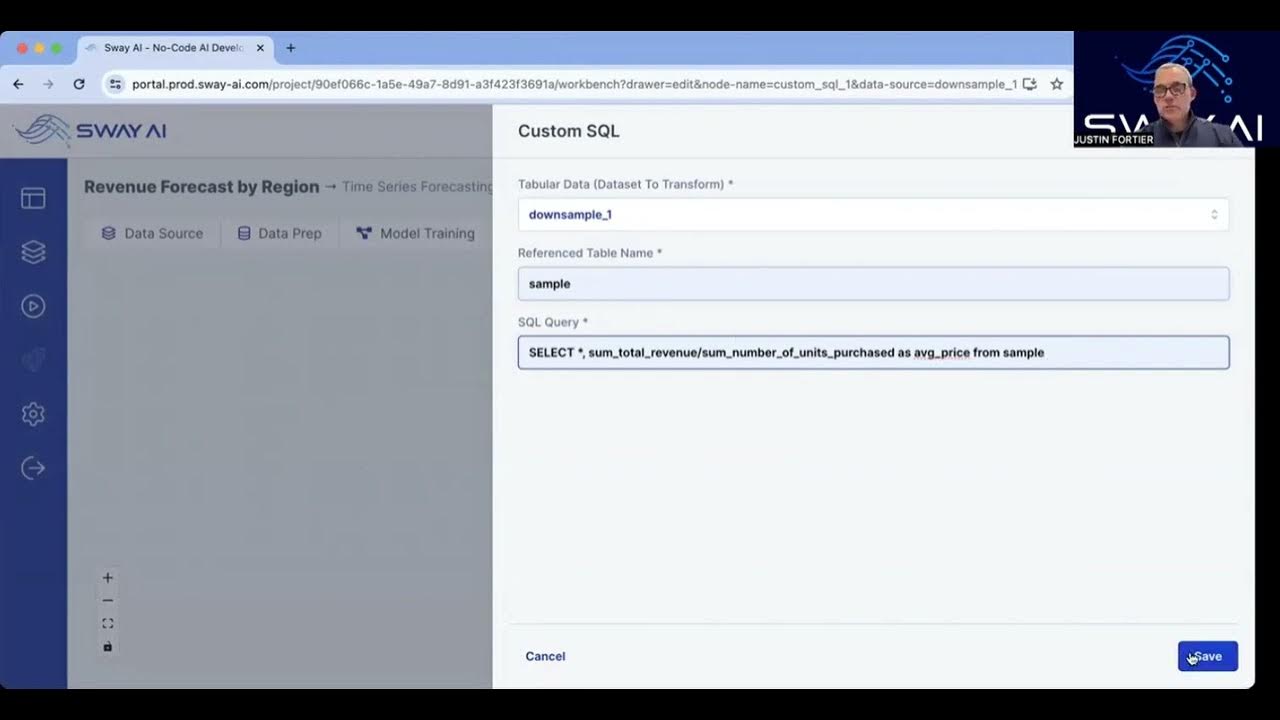
Task: Click the shield sidebar icon
Action: [x=33, y=360]
